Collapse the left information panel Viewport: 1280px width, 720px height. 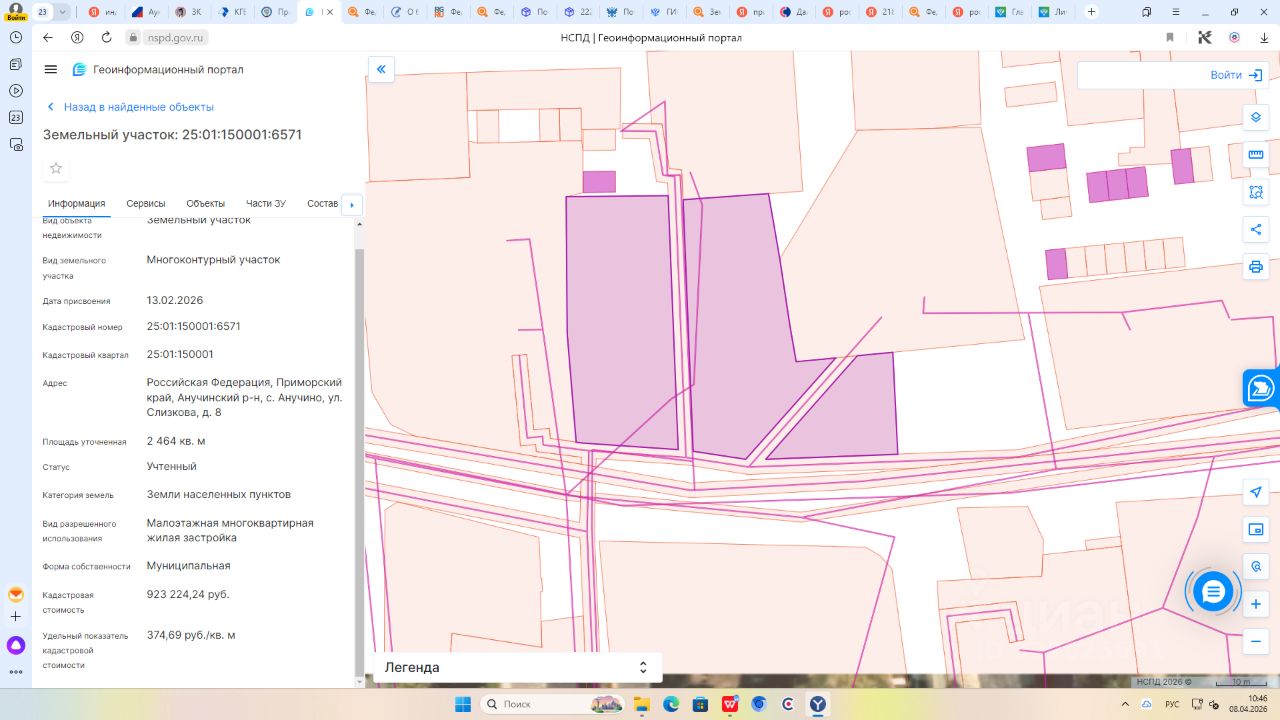(x=381, y=69)
